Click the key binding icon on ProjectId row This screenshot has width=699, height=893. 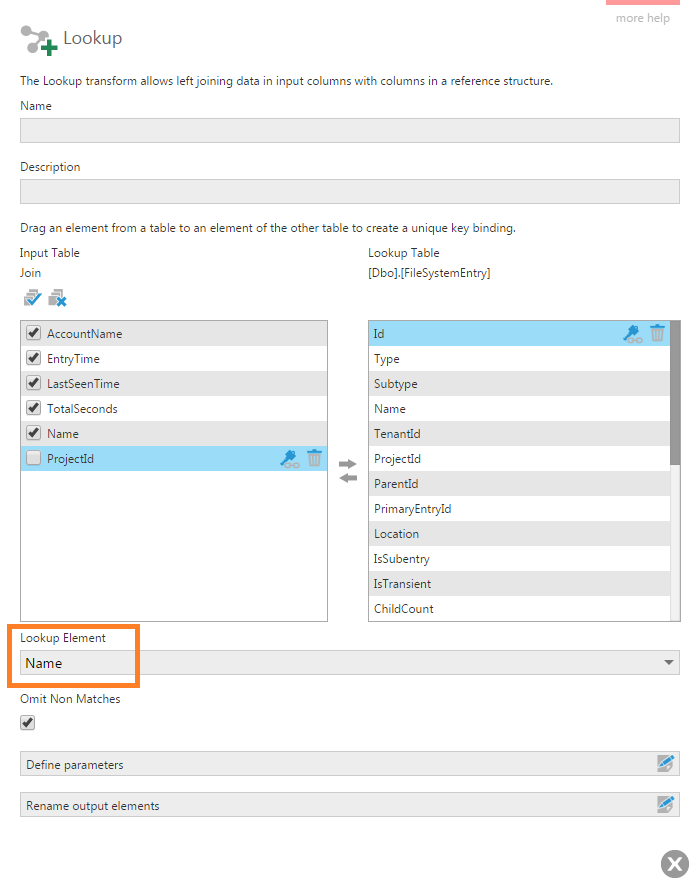(x=290, y=458)
